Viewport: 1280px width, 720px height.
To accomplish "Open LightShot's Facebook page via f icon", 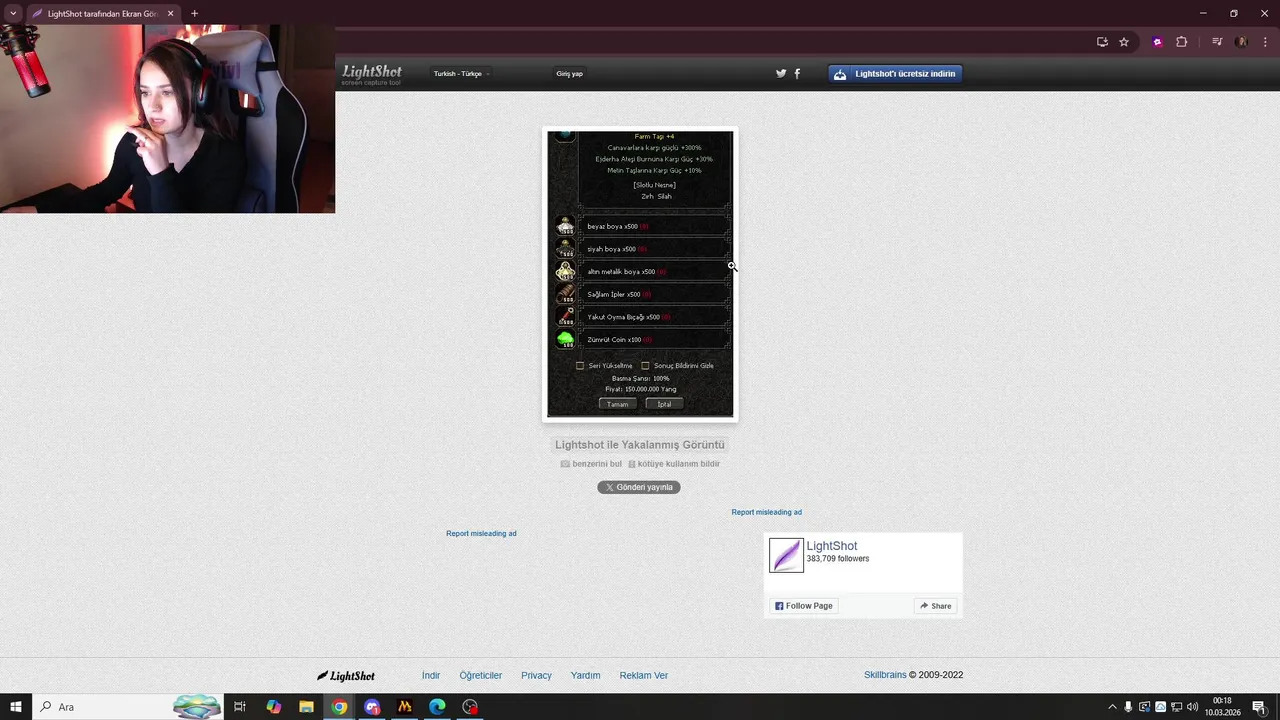I will [x=797, y=73].
